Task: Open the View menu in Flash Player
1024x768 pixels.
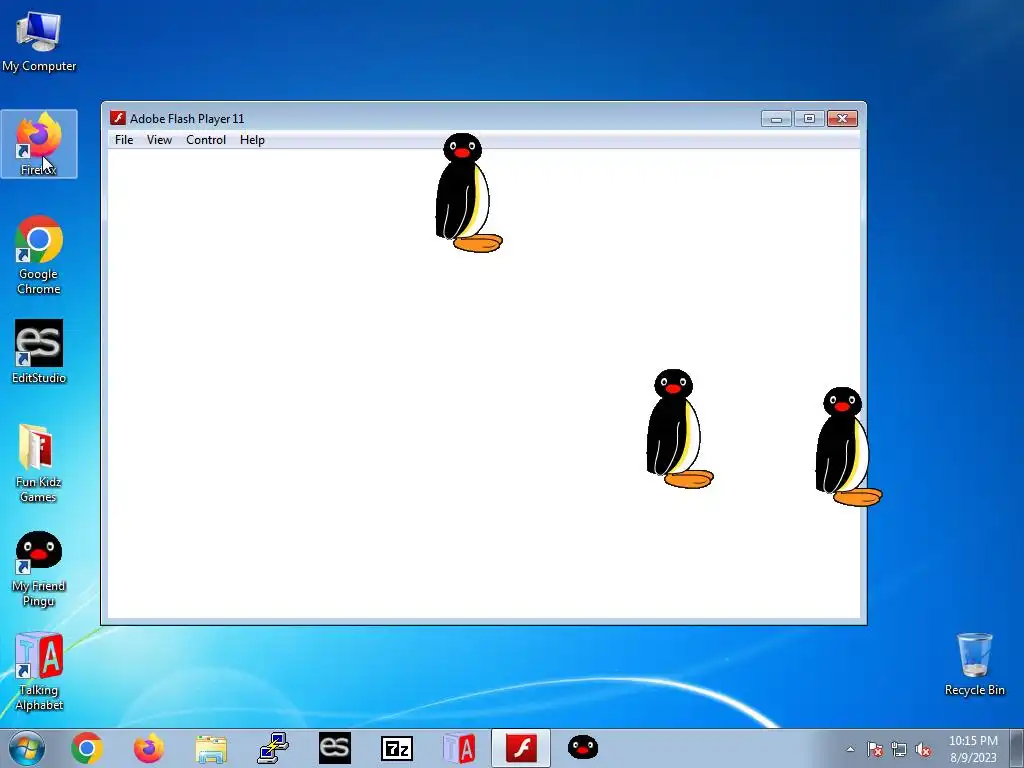Action: [159, 140]
